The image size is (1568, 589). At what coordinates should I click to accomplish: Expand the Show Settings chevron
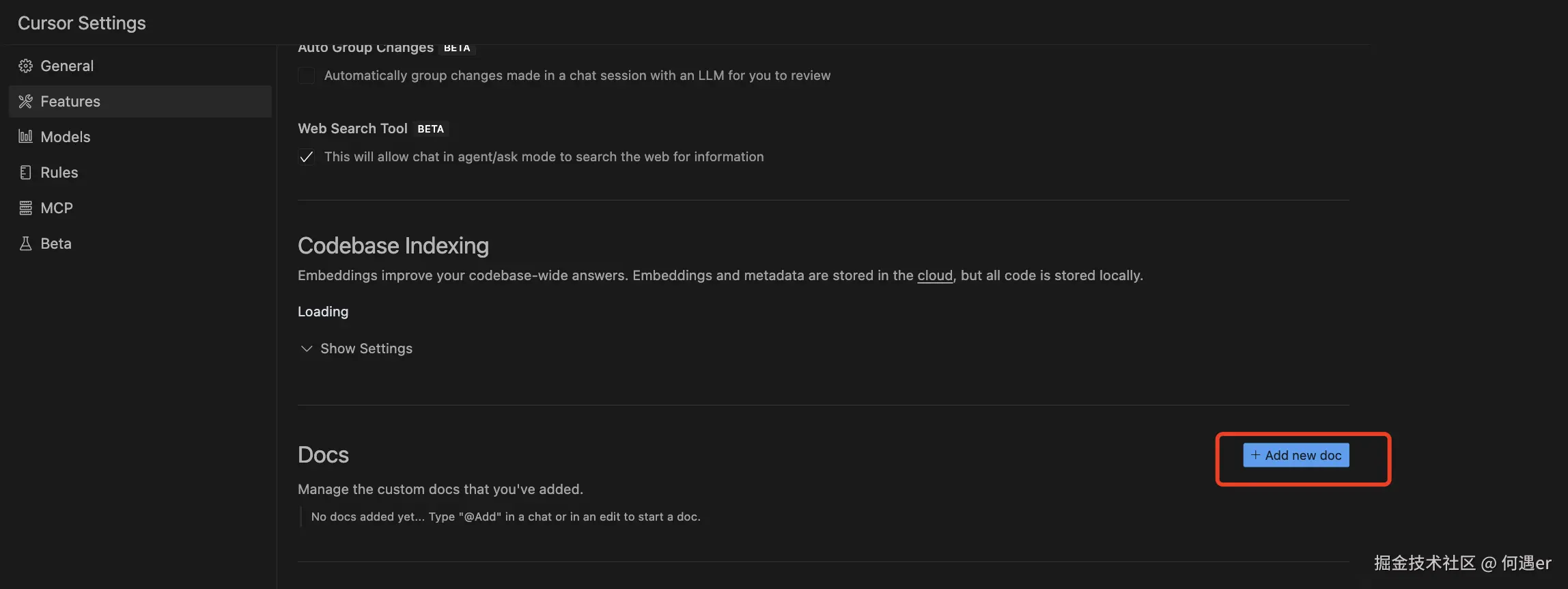[307, 348]
